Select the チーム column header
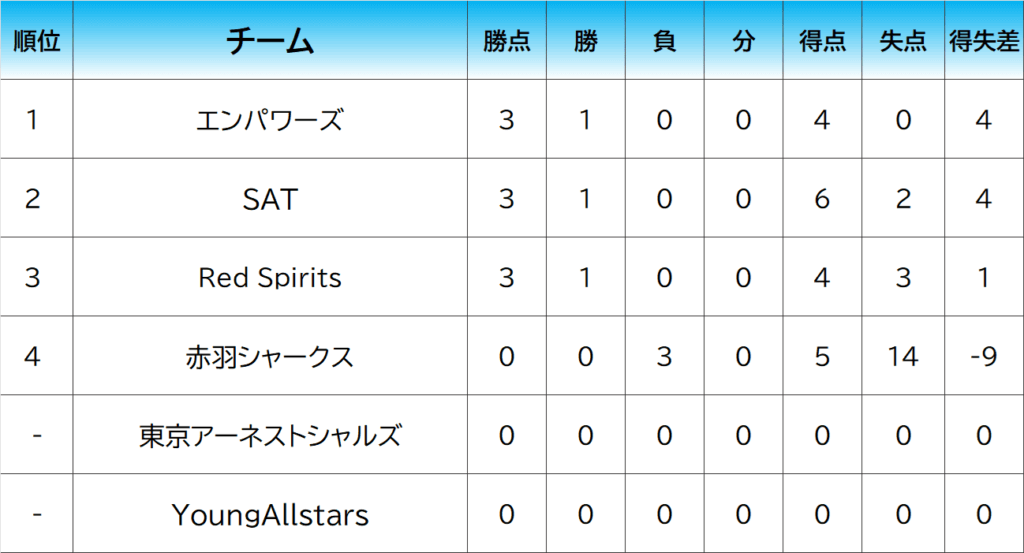The height and width of the screenshot is (553, 1024). click(x=270, y=41)
